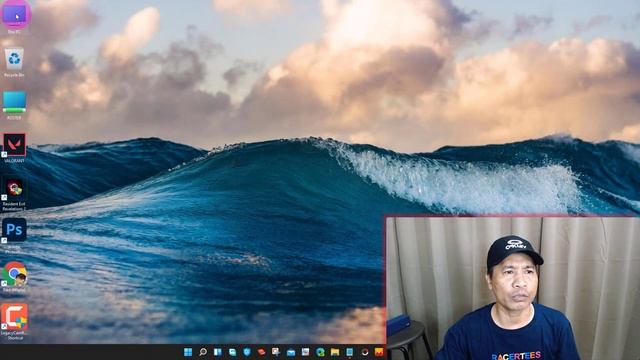Open the Widgets taskbar icon next to Search

pyautogui.click(x=218, y=352)
